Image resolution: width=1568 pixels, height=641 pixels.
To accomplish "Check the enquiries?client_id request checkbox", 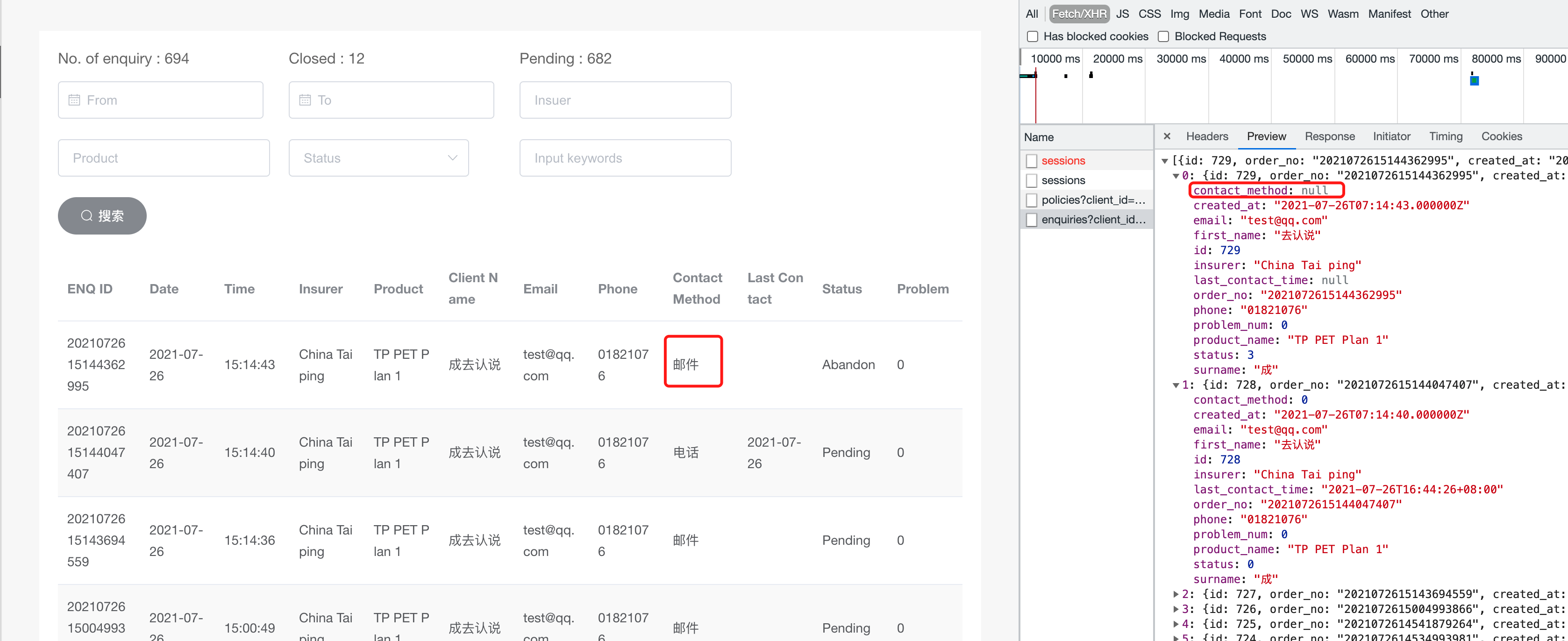I will 1032,219.
